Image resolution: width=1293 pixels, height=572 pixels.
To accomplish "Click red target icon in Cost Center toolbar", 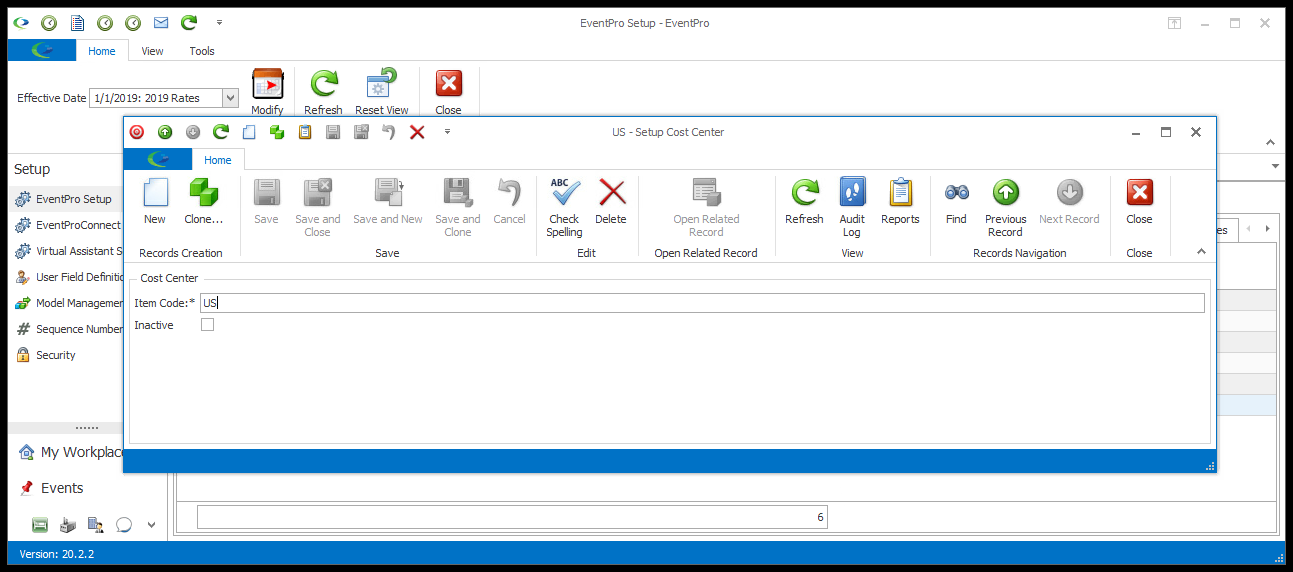I will [x=137, y=132].
